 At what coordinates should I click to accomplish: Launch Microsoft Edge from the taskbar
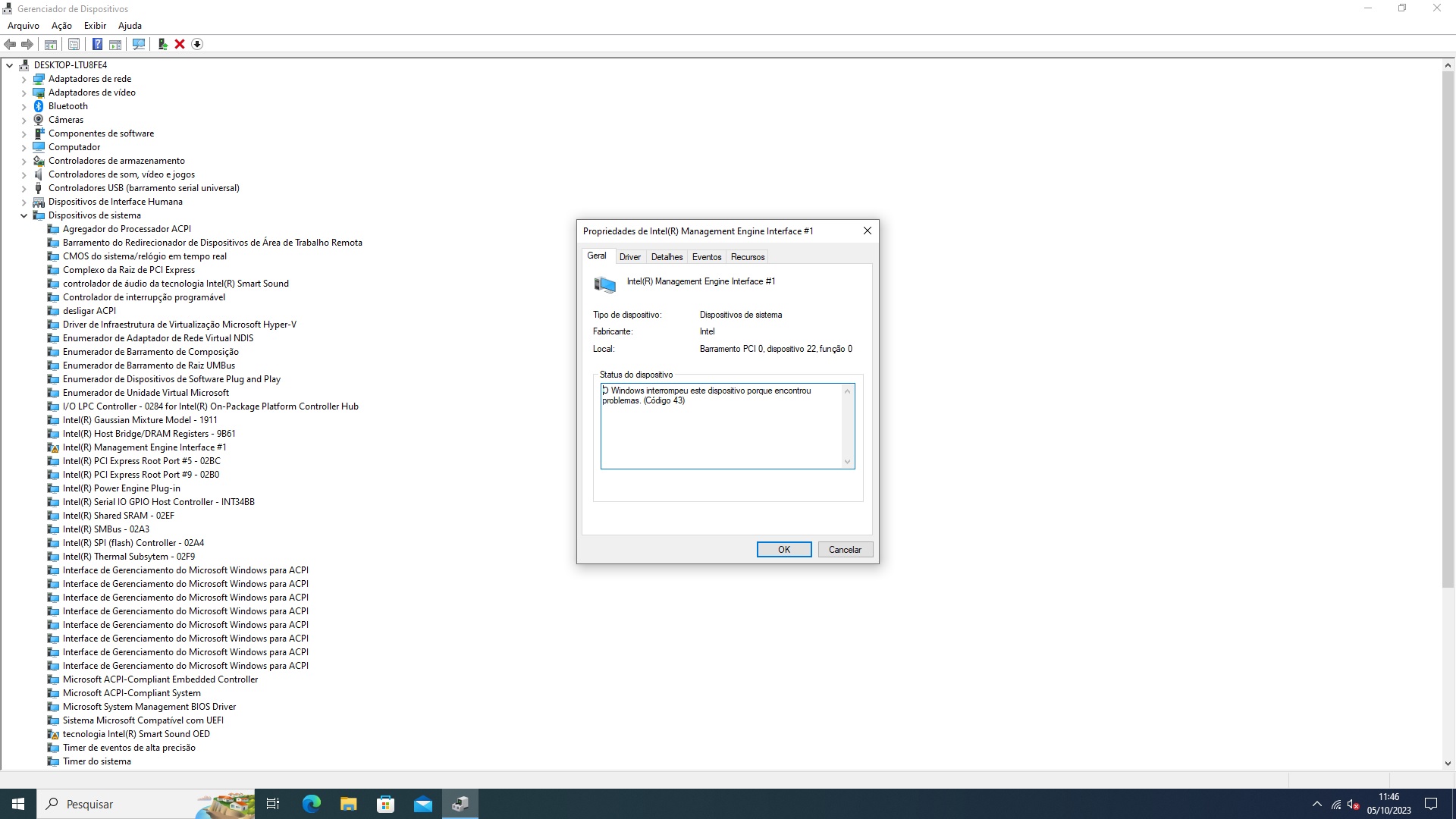coord(311,804)
